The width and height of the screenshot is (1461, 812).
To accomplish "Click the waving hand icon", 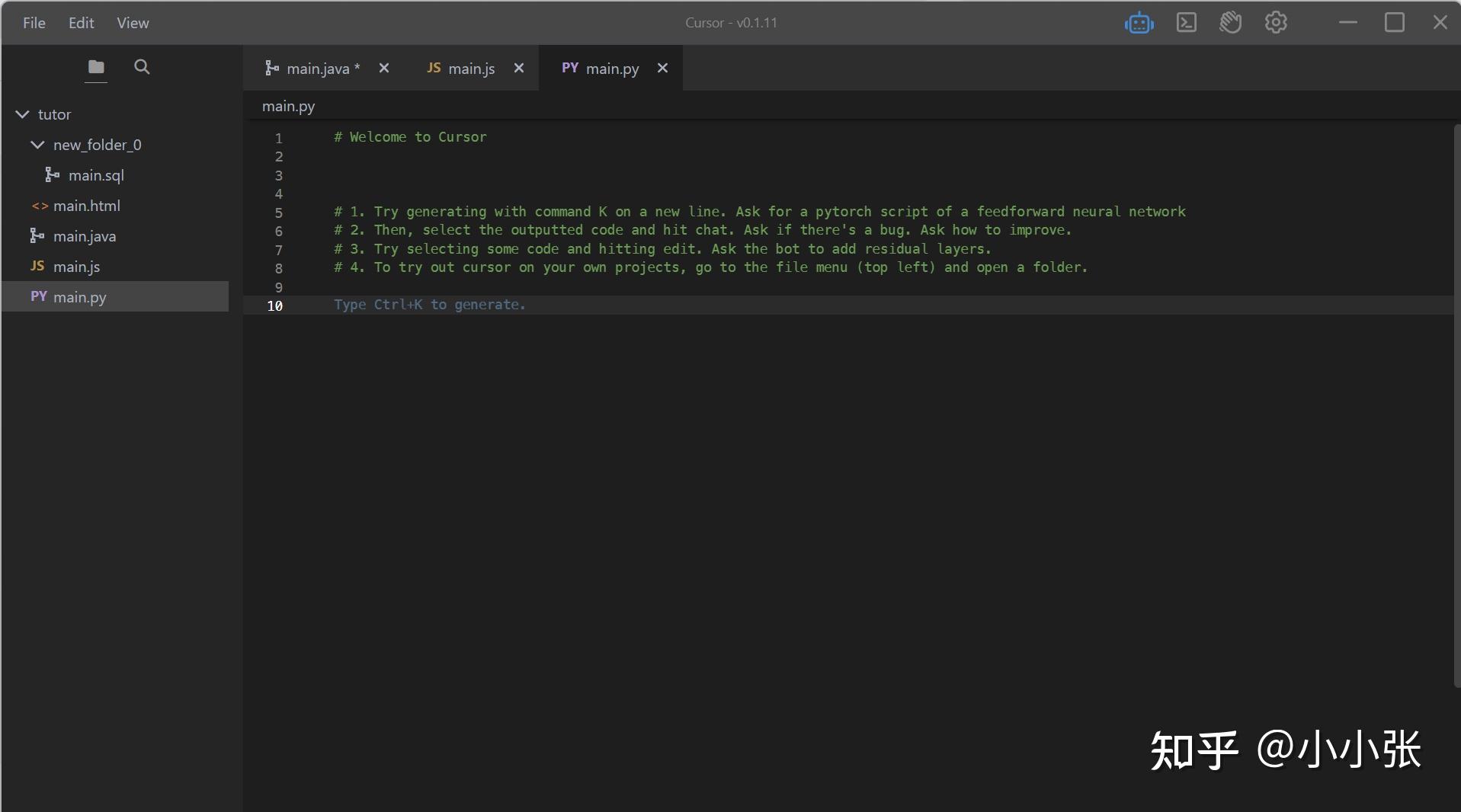I will [x=1230, y=23].
